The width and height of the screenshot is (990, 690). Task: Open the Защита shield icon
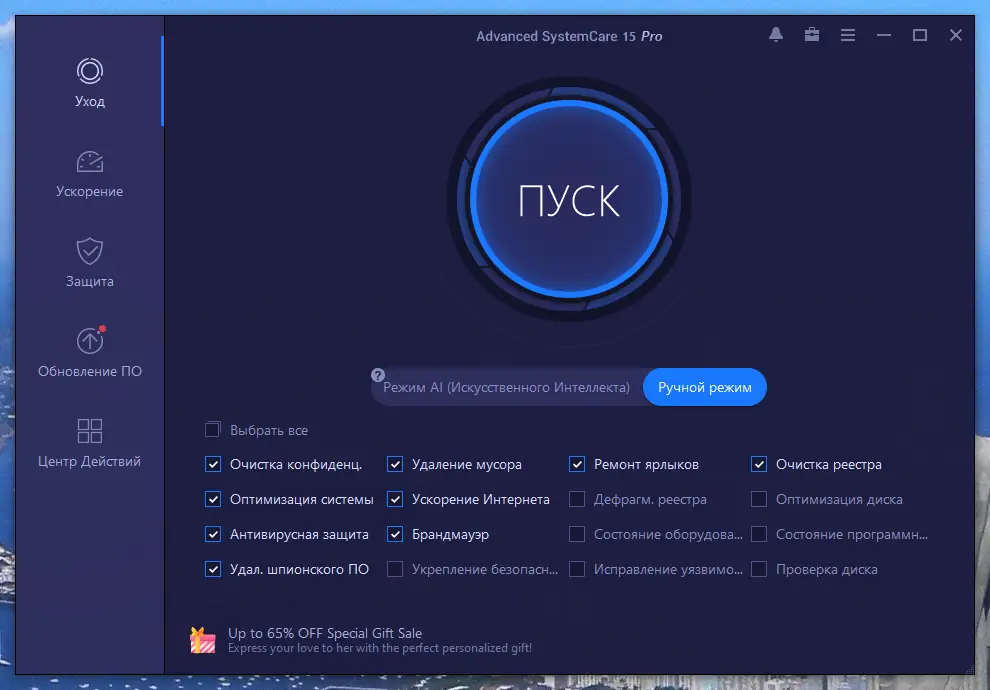[90, 251]
